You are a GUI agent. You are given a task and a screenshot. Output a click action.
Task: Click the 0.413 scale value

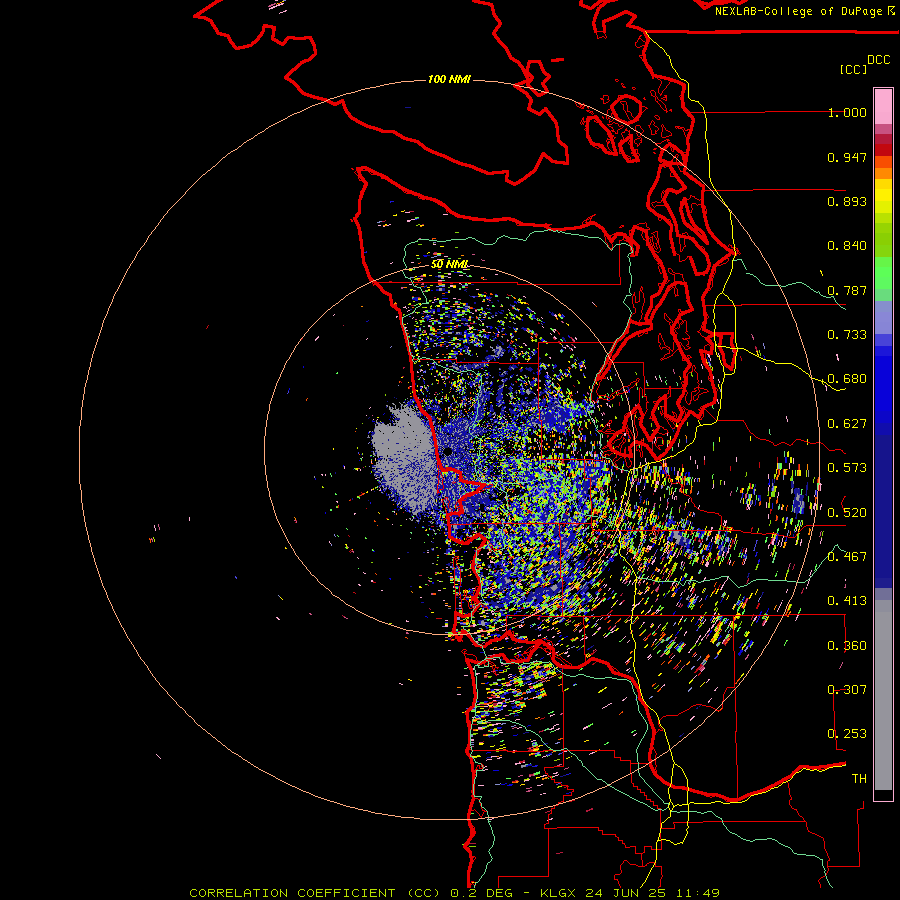[847, 601]
